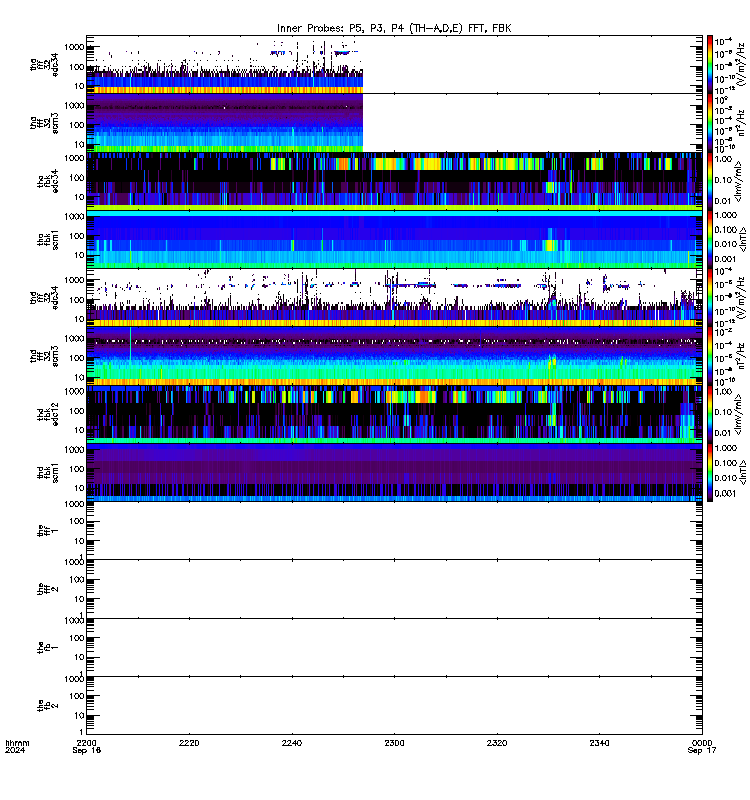Click inside the tha fff scm3 spectrogram data

(x=224, y=123)
